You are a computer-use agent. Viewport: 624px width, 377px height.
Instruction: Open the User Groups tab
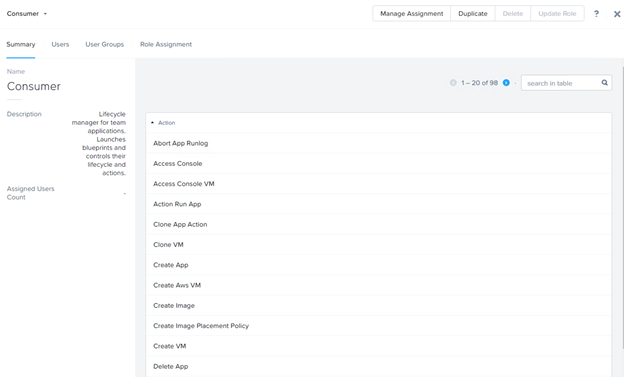point(105,44)
